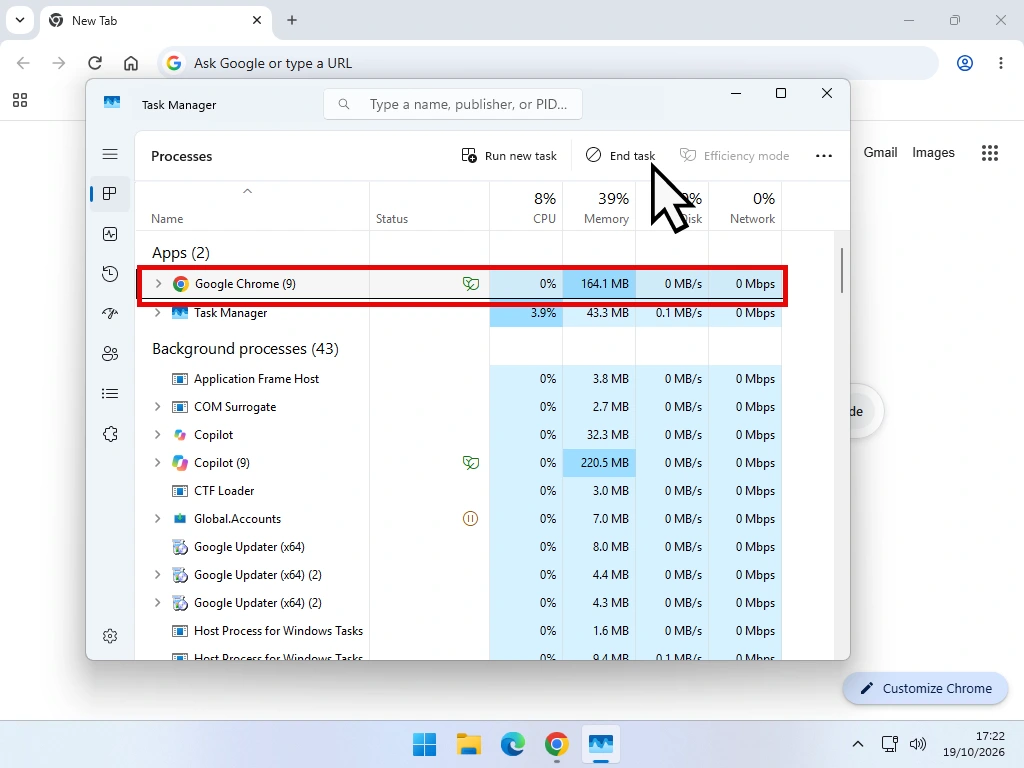Viewport: 1024px width, 768px height.
Task: Launch Microsoft Edge from the taskbar
Action: coord(513,744)
